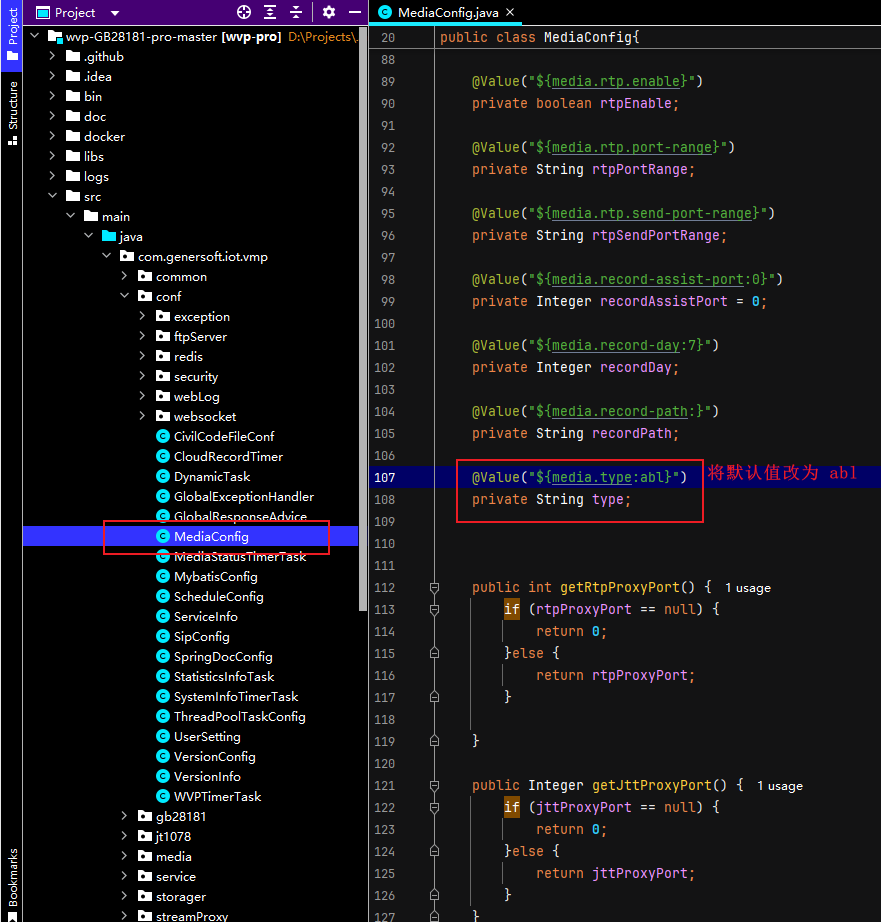The width and height of the screenshot is (881, 922).
Task: Click the media.type property reference on line 107
Action: pyautogui.click(x=591, y=477)
